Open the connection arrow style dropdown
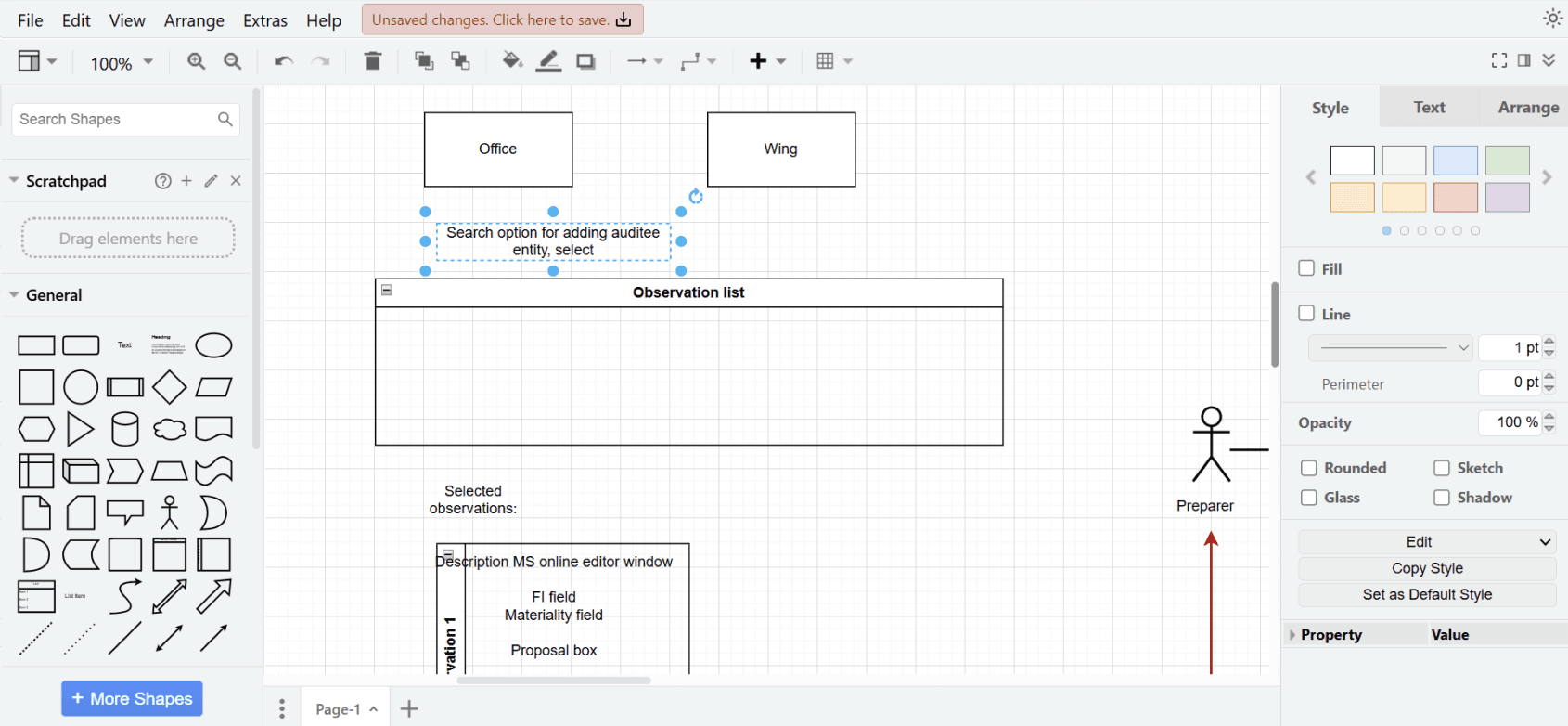1568x726 pixels. click(x=645, y=61)
